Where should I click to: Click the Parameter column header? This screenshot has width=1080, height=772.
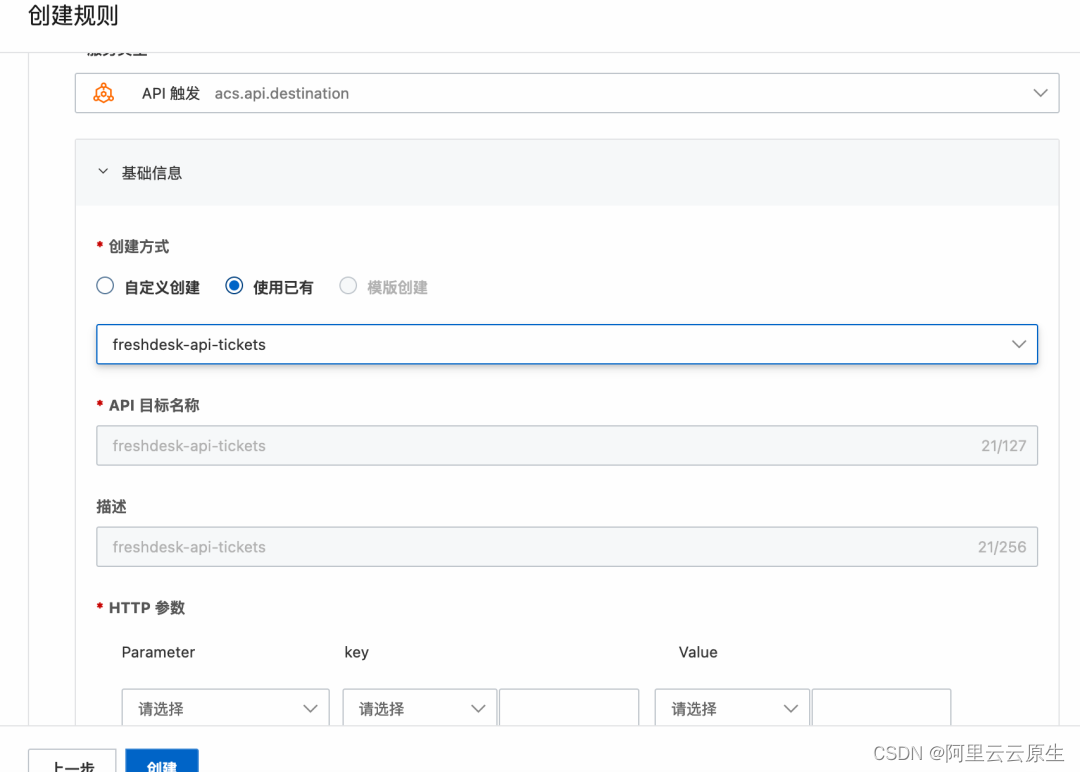point(158,652)
